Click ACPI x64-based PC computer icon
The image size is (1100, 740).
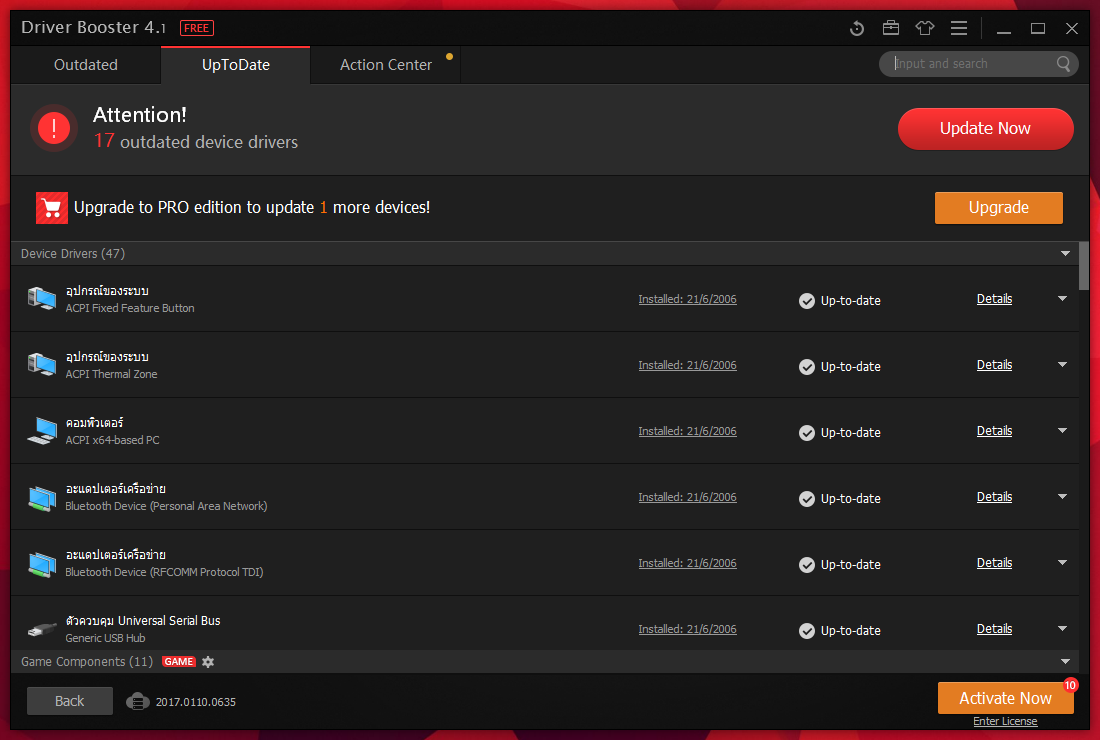pos(42,431)
